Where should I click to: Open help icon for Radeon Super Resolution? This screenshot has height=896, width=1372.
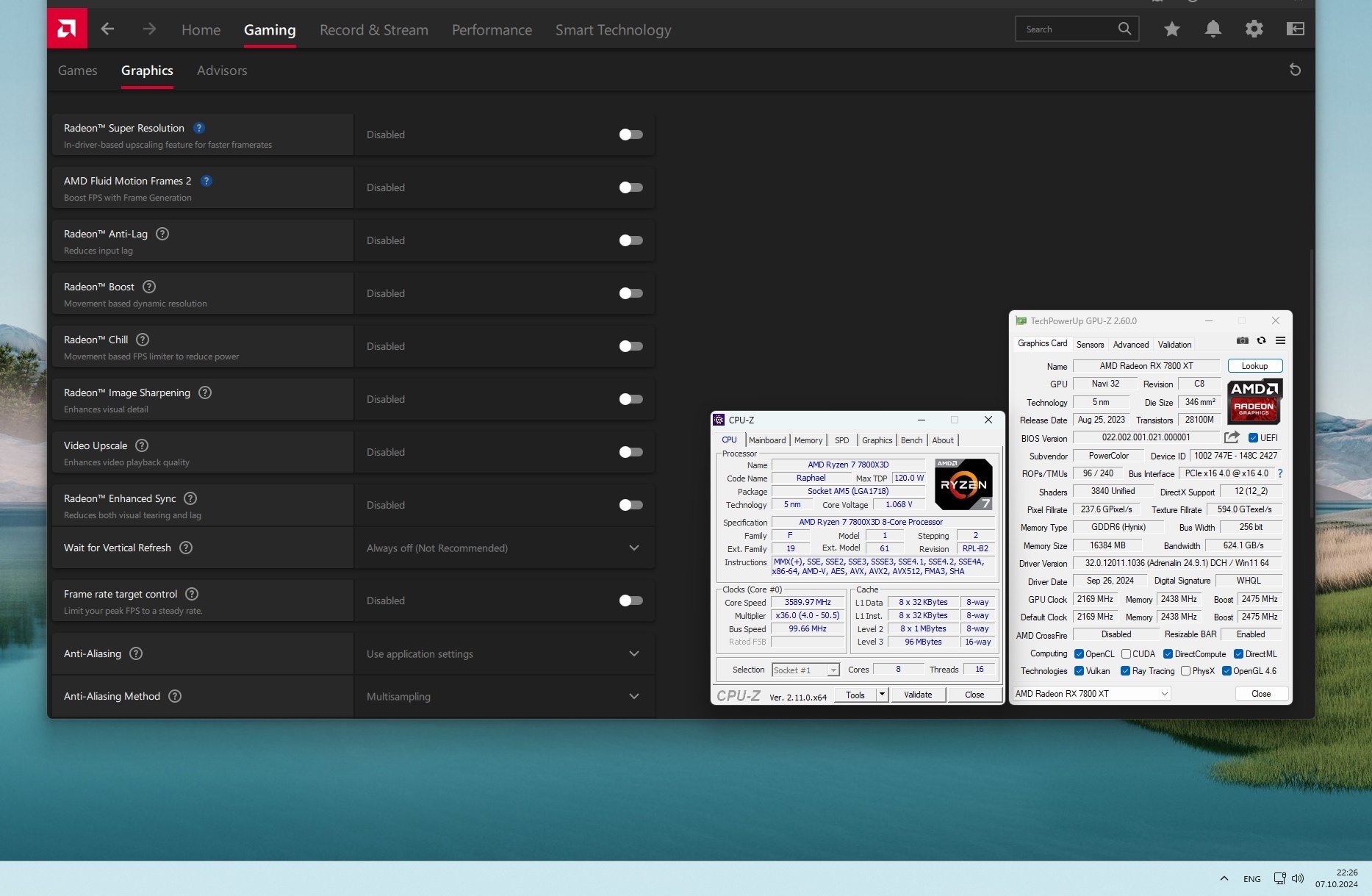pyautogui.click(x=199, y=128)
